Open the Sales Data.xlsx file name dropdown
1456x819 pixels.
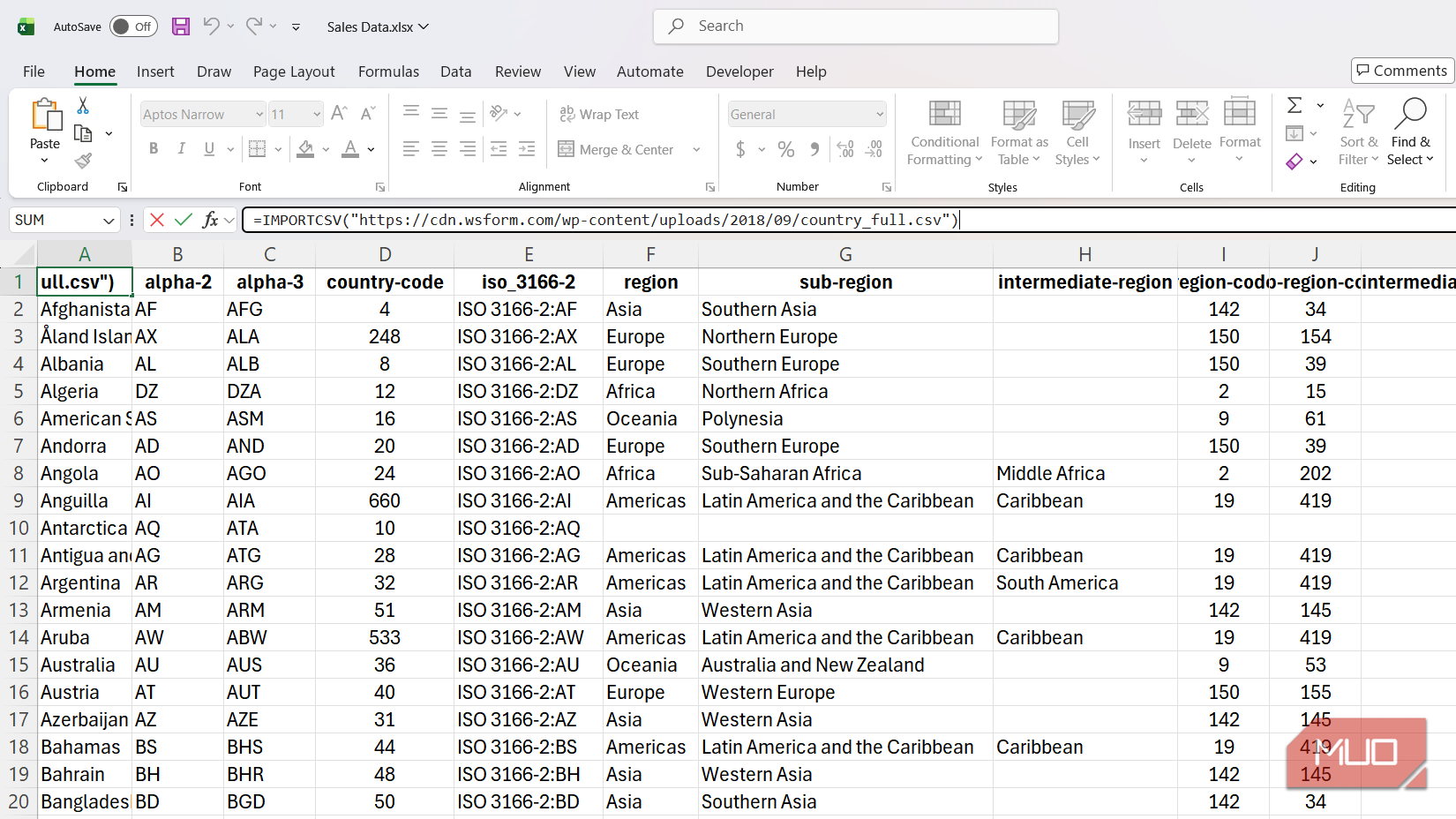point(378,26)
